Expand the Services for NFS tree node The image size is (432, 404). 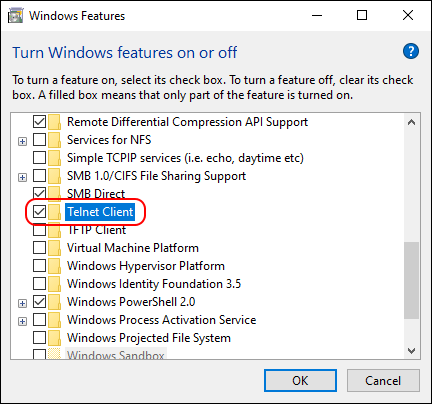coord(22,141)
